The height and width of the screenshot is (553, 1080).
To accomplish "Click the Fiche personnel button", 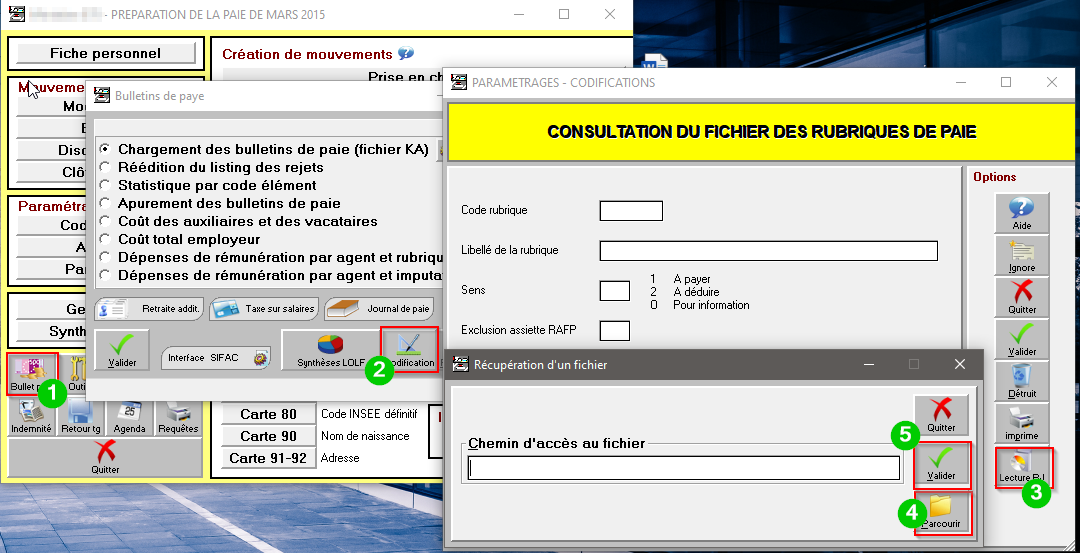I will click(x=105, y=53).
